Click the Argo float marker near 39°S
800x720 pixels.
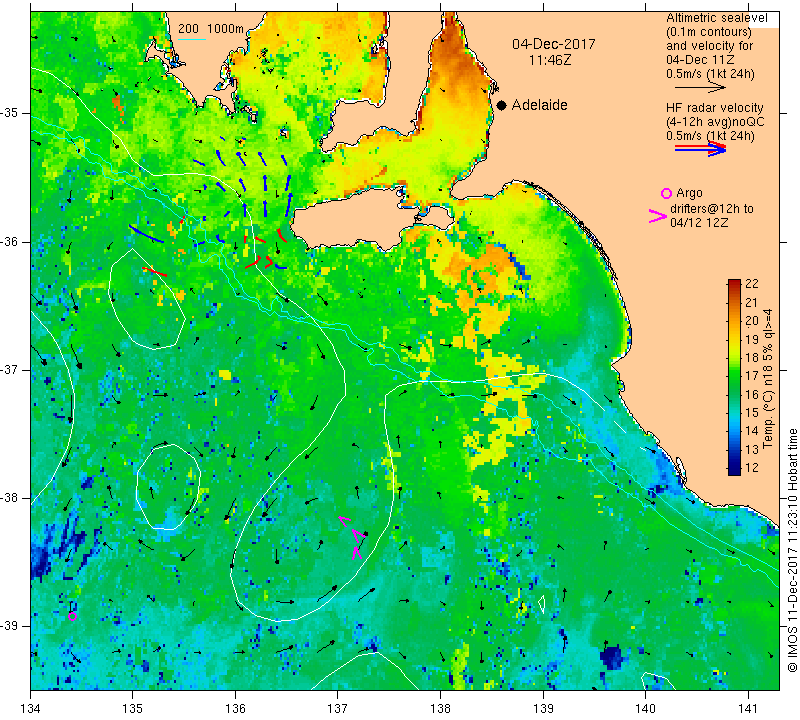coord(72,616)
